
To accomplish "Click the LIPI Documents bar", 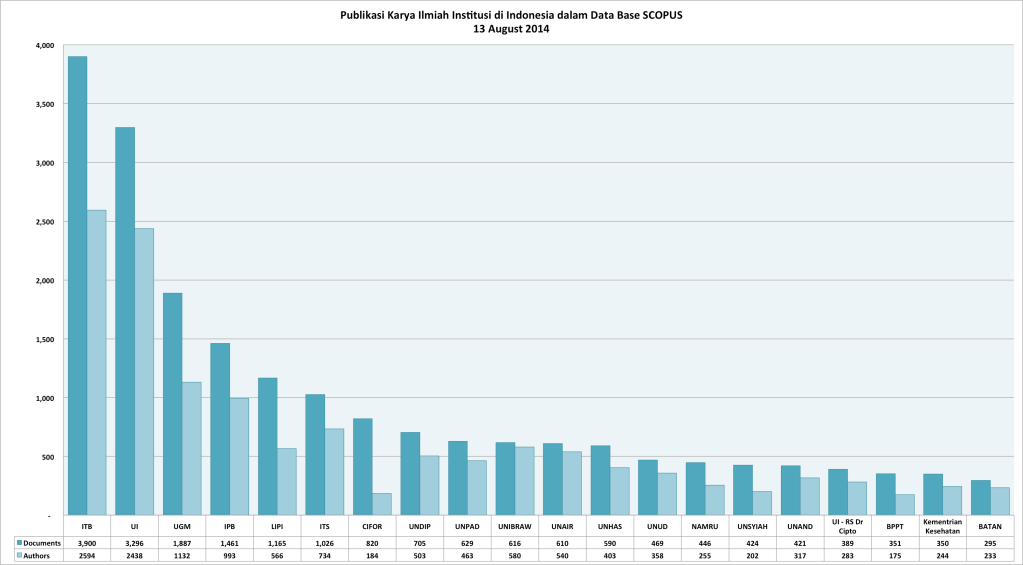I will click(267, 446).
